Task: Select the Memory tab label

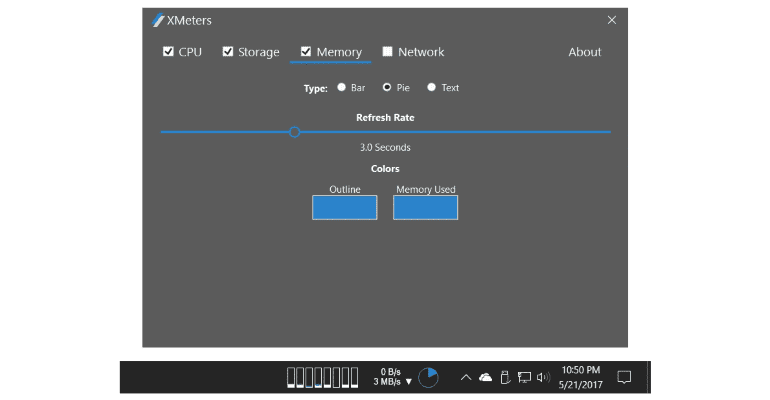Action: pos(339,52)
